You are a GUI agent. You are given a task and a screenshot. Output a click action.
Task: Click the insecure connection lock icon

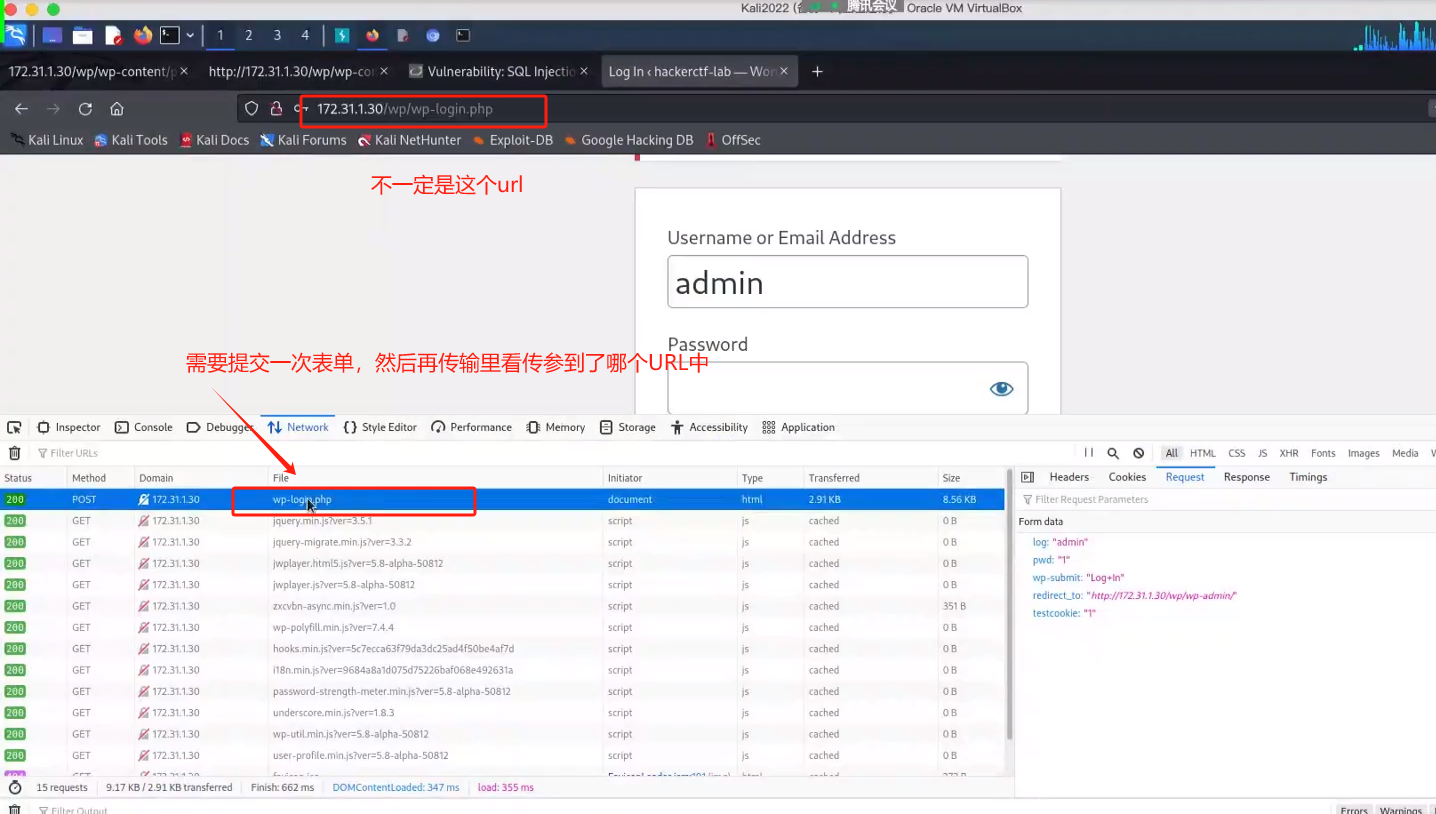point(276,109)
